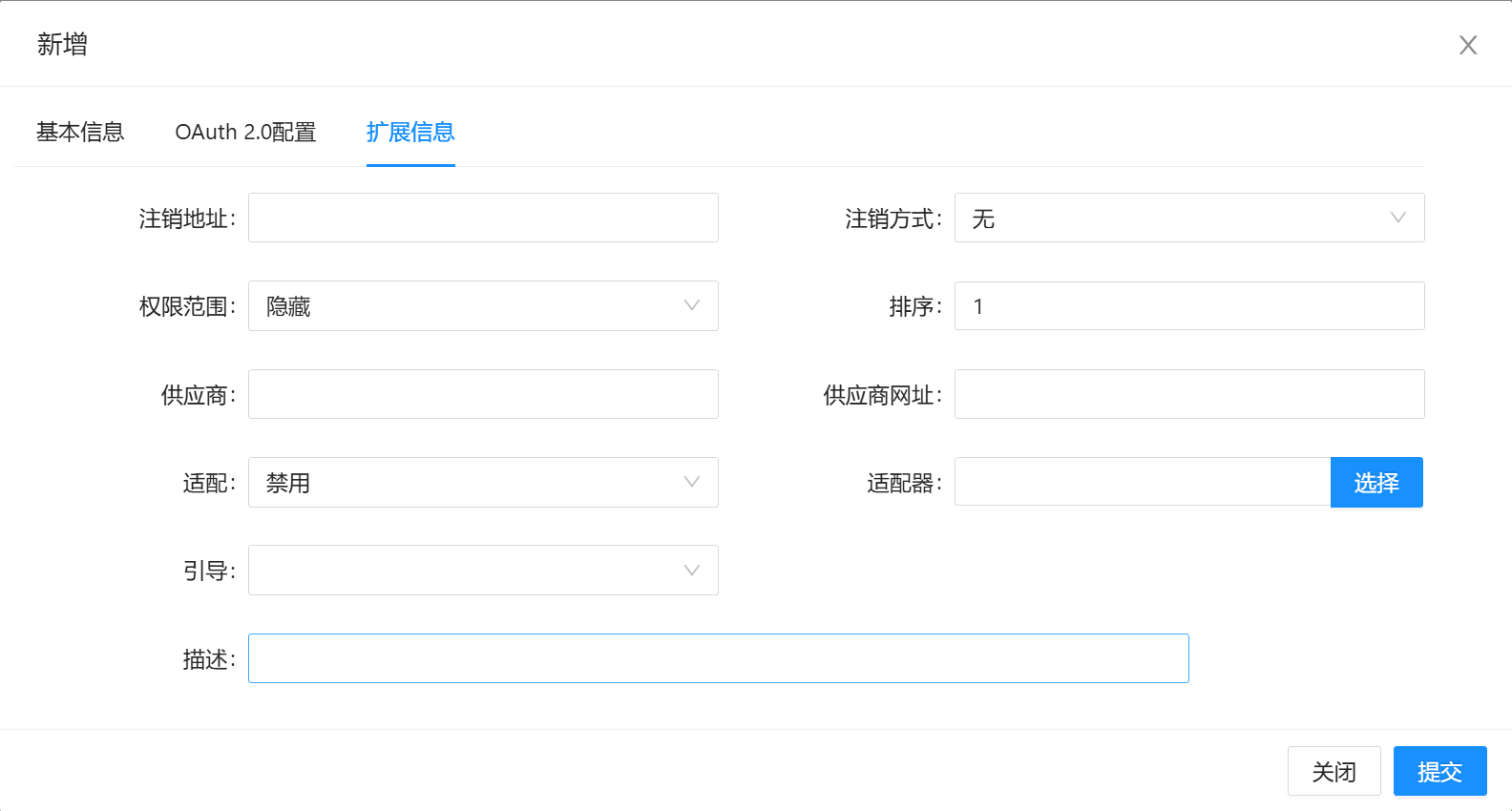Click the 适配器 text input
The width and height of the screenshot is (1512, 811).
point(1142,482)
